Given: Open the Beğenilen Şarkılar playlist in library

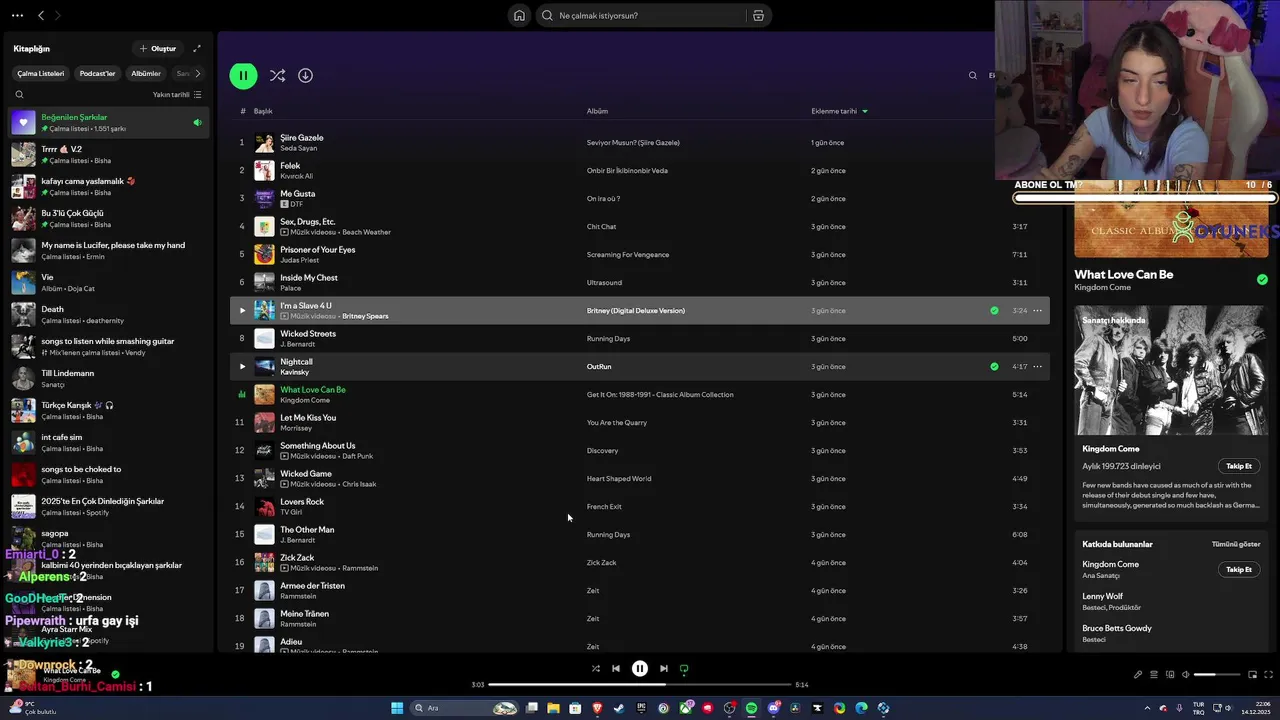Looking at the screenshot, I should (x=110, y=122).
